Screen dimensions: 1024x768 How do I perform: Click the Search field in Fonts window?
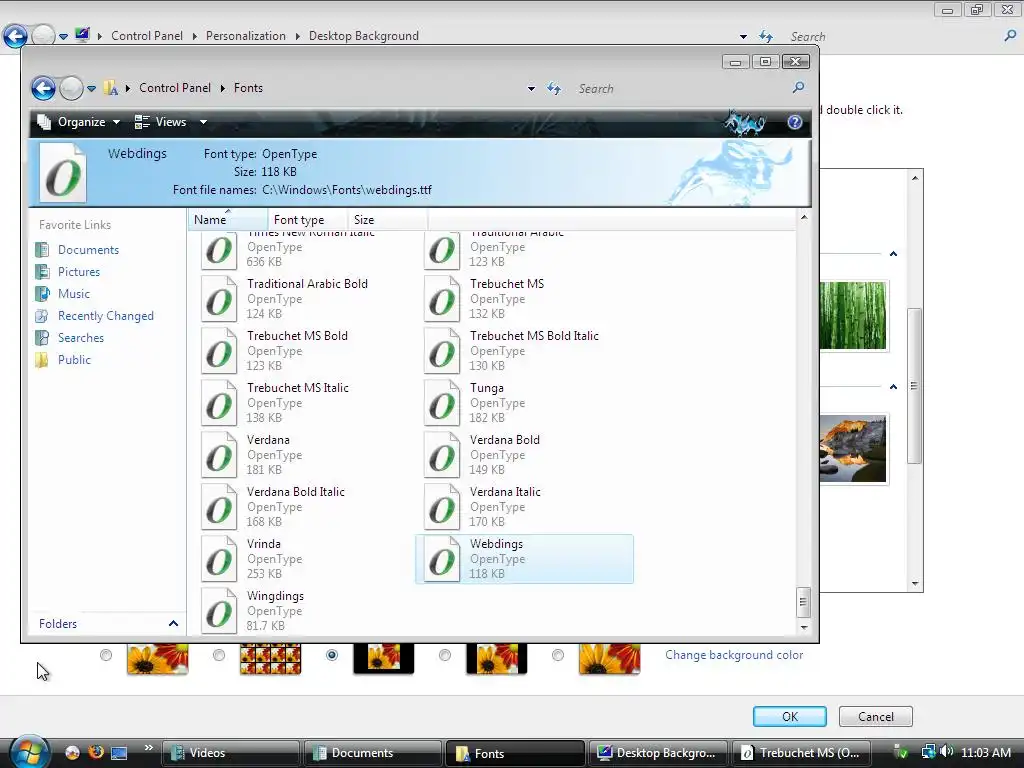[x=679, y=88]
